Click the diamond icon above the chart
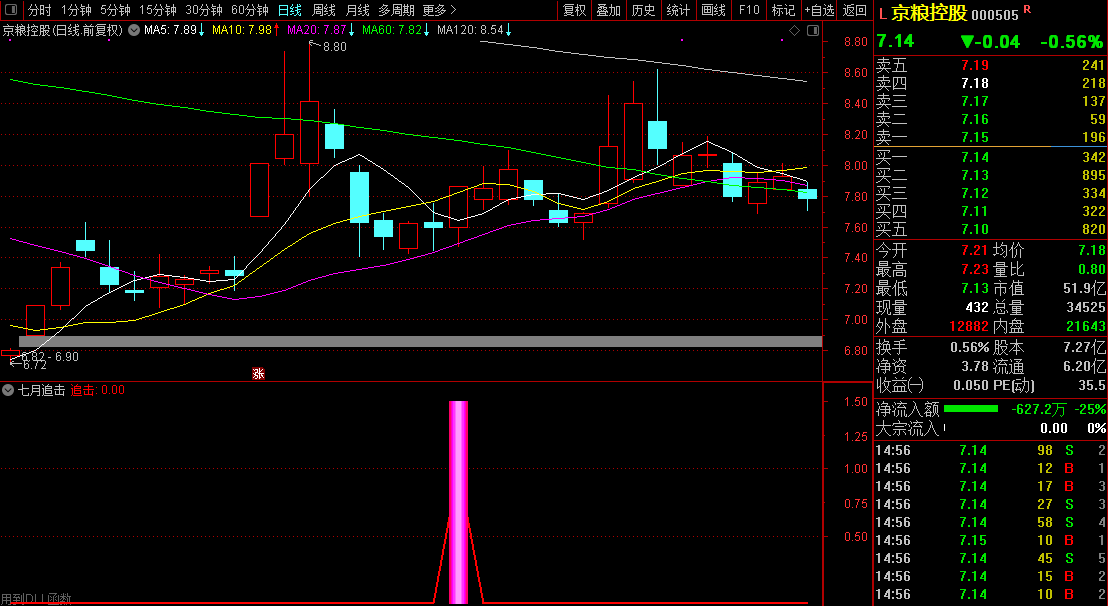Screen dimensions: 1108x606 (x=795, y=31)
